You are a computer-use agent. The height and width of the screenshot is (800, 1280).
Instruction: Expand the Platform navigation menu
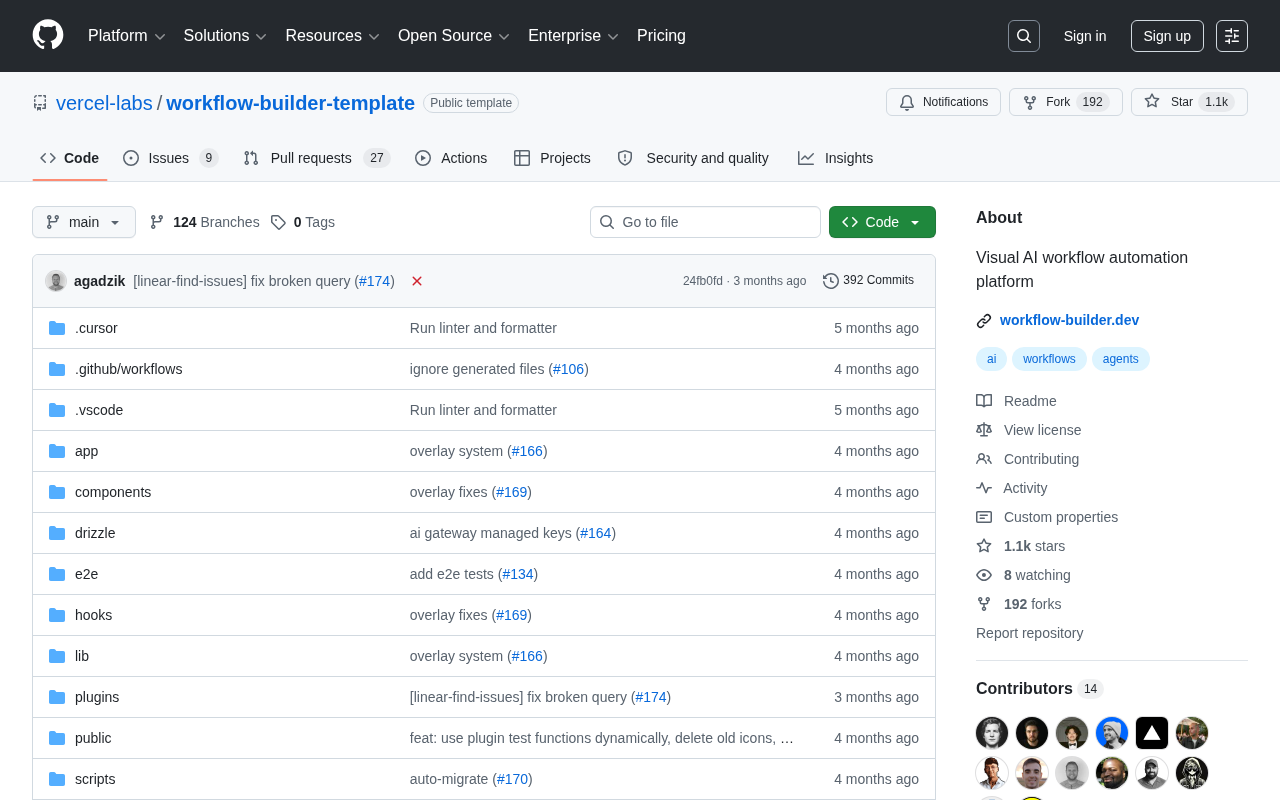pyautogui.click(x=126, y=36)
